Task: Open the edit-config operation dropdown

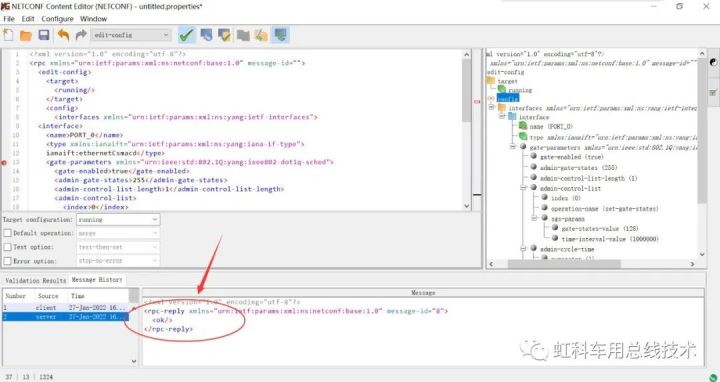Action: (131, 35)
